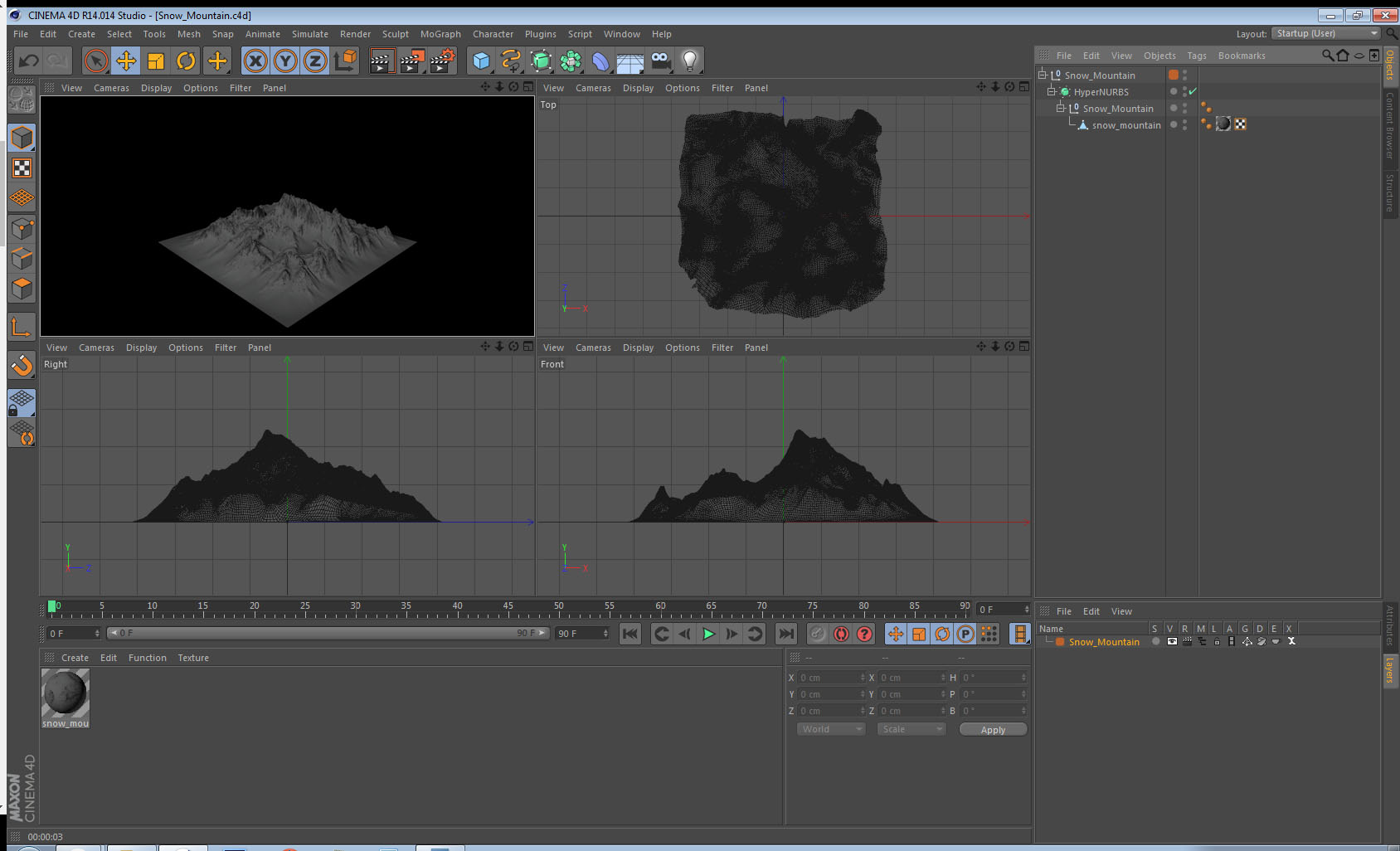The image size is (1400, 851).
Task: Click texture tag on snow_mountain object
Action: point(1223,124)
